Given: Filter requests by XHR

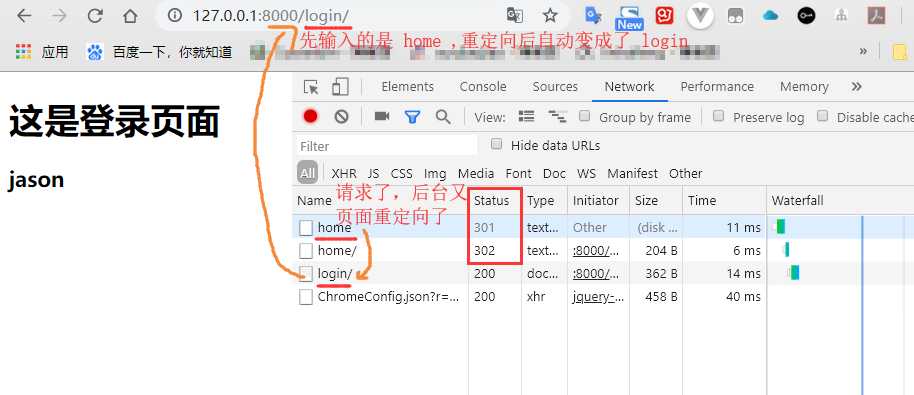Looking at the screenshot, I should pyautogui.click(x=344, y=174).
